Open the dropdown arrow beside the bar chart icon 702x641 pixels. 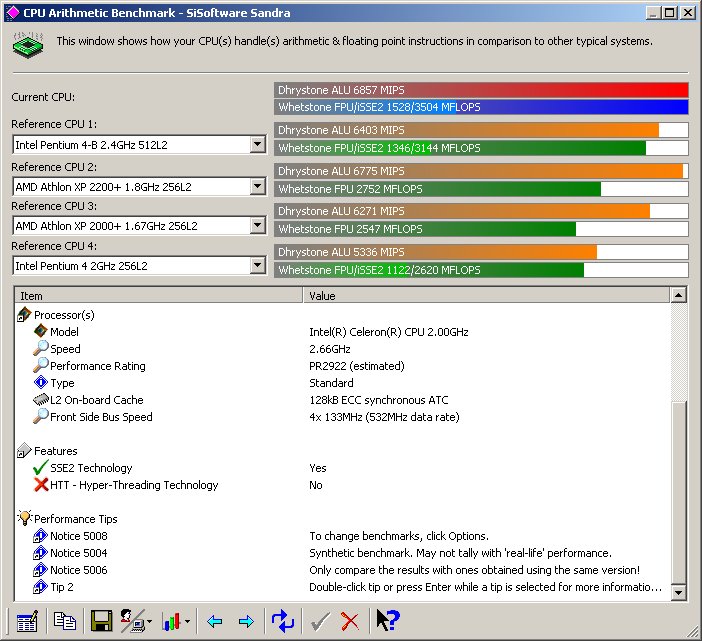[188, 621]
